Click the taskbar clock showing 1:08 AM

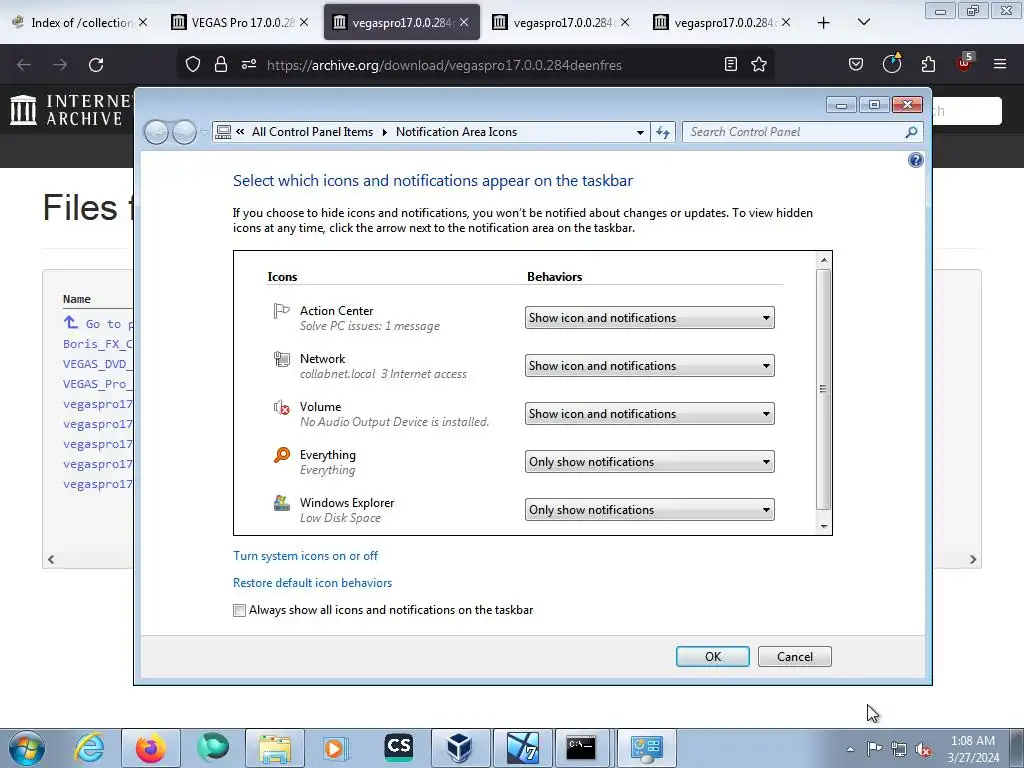[972, 749]
